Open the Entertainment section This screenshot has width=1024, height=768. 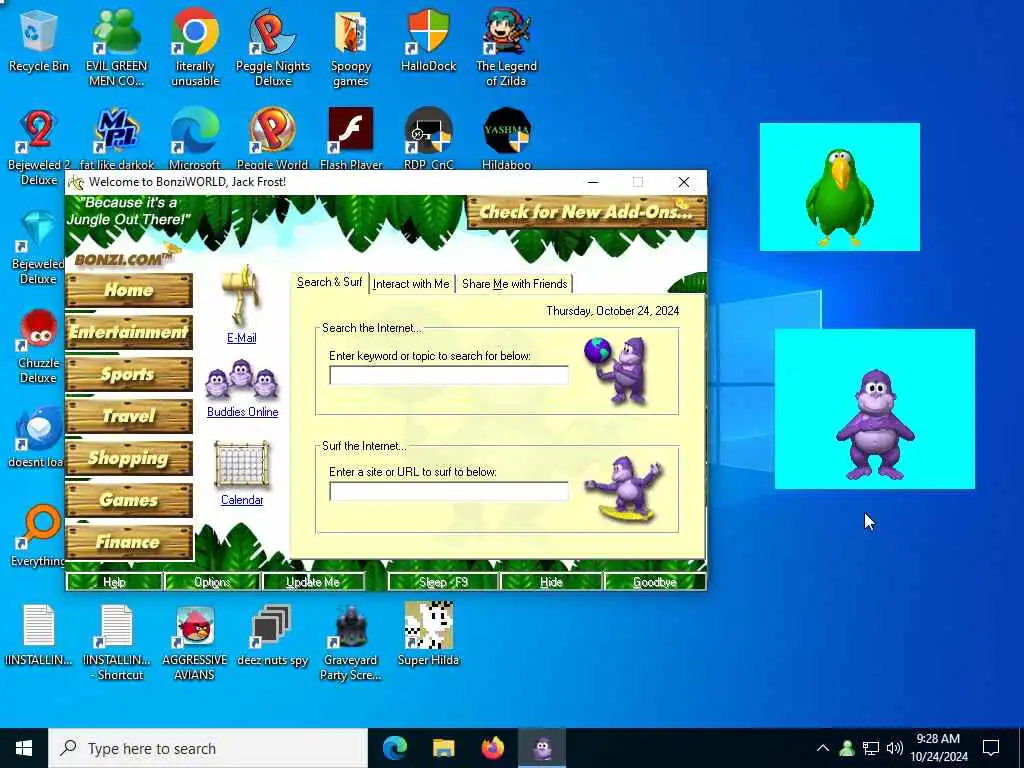coord(129,332)
